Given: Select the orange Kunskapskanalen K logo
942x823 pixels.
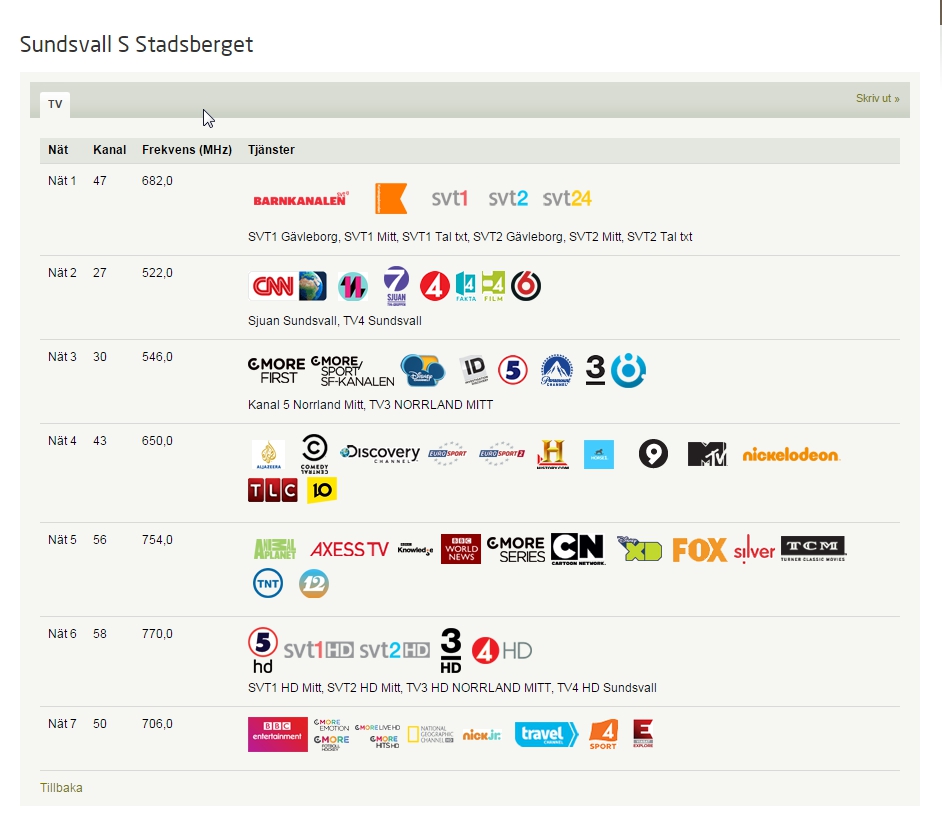Looking at the screenshot, I should (x=391, y=198).
